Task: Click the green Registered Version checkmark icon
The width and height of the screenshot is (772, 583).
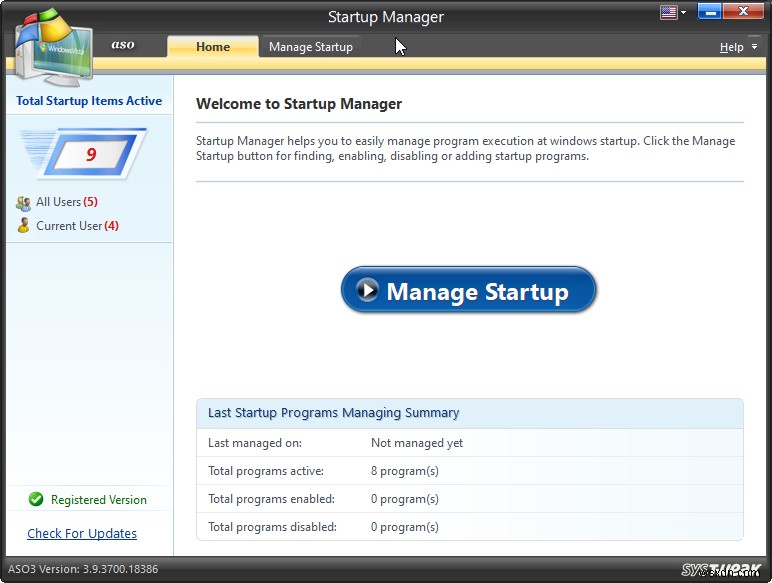Action: (36, 499)
